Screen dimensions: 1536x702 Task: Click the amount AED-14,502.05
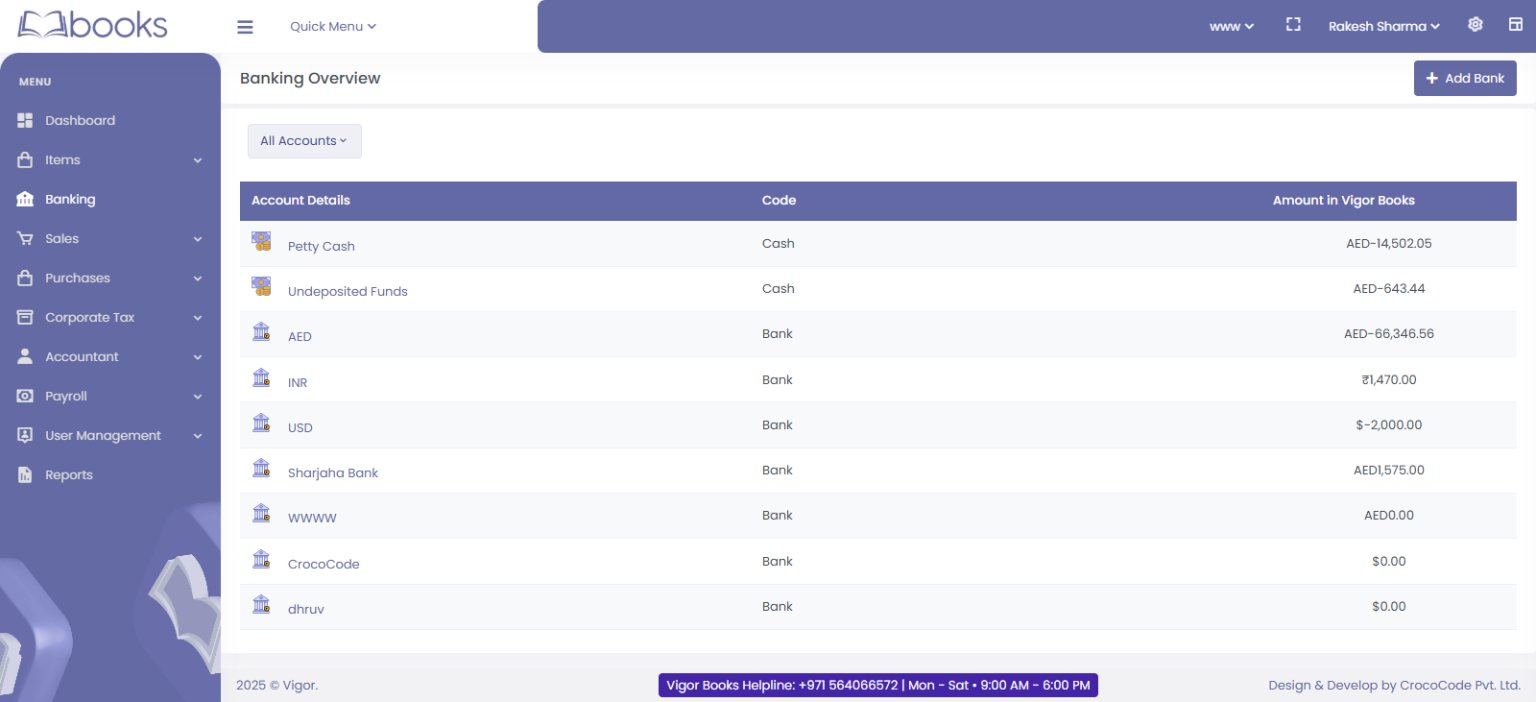coord(1389,243)
